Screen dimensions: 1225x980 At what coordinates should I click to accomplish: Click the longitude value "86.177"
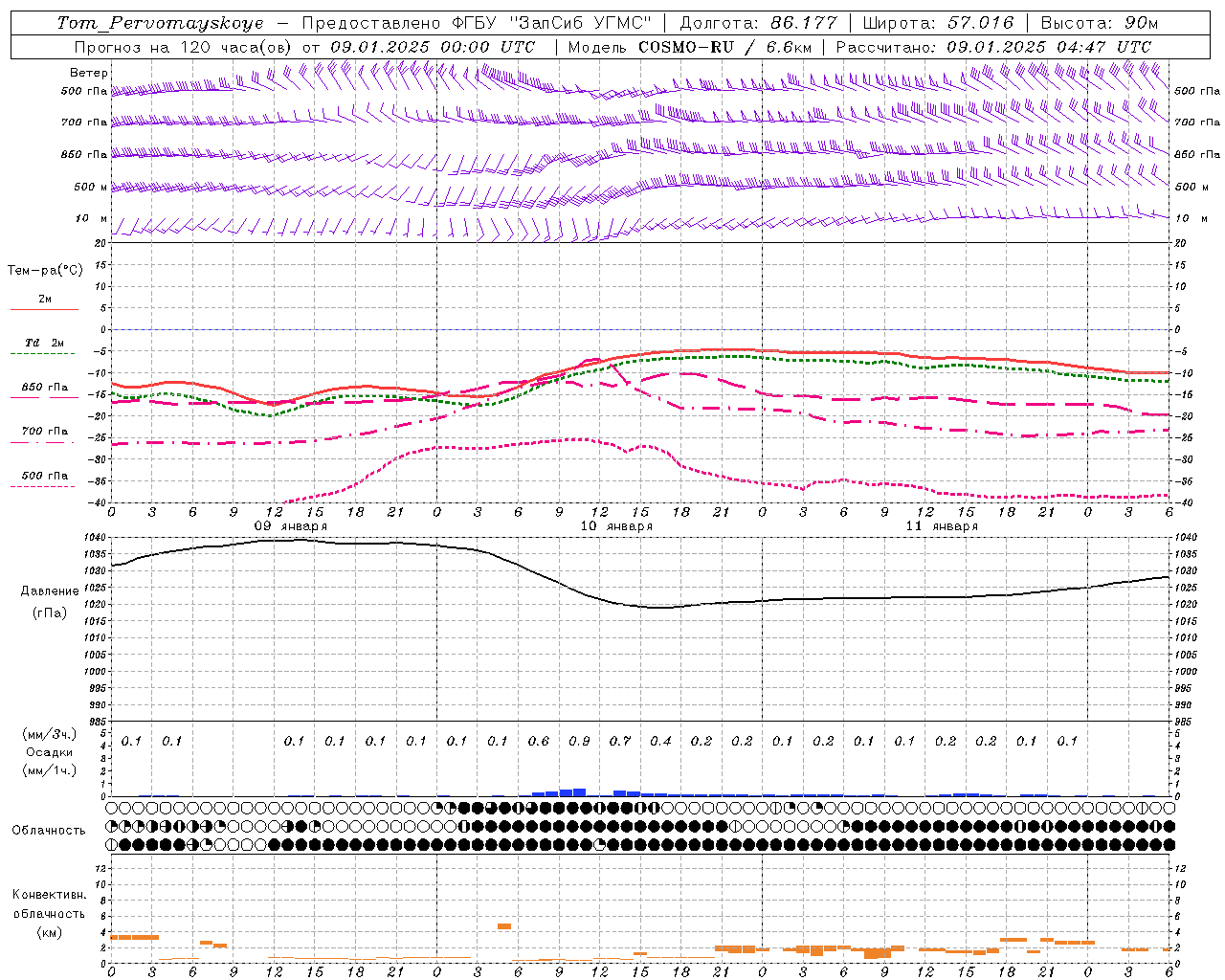[803, 23]
